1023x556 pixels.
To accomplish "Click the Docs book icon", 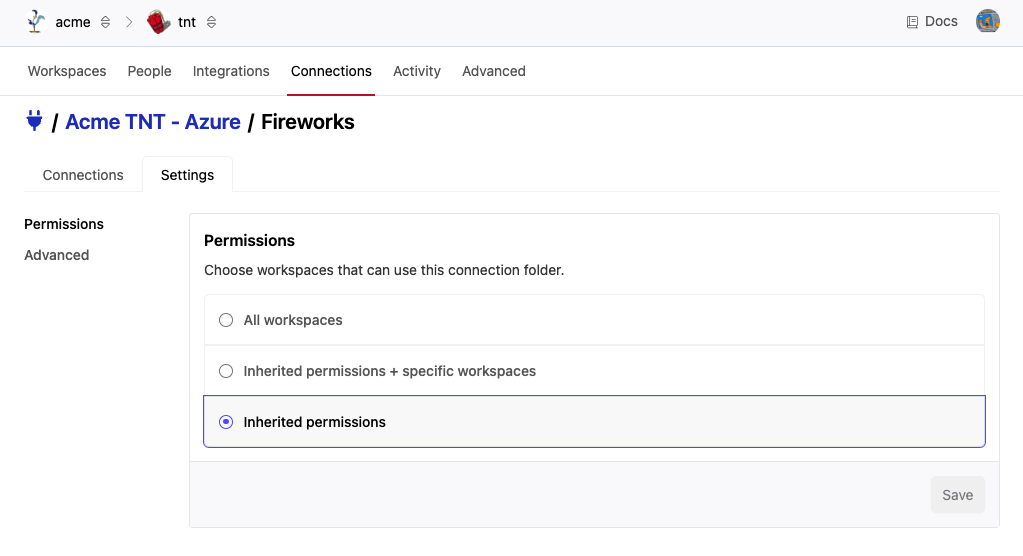I will coord(912,22).
